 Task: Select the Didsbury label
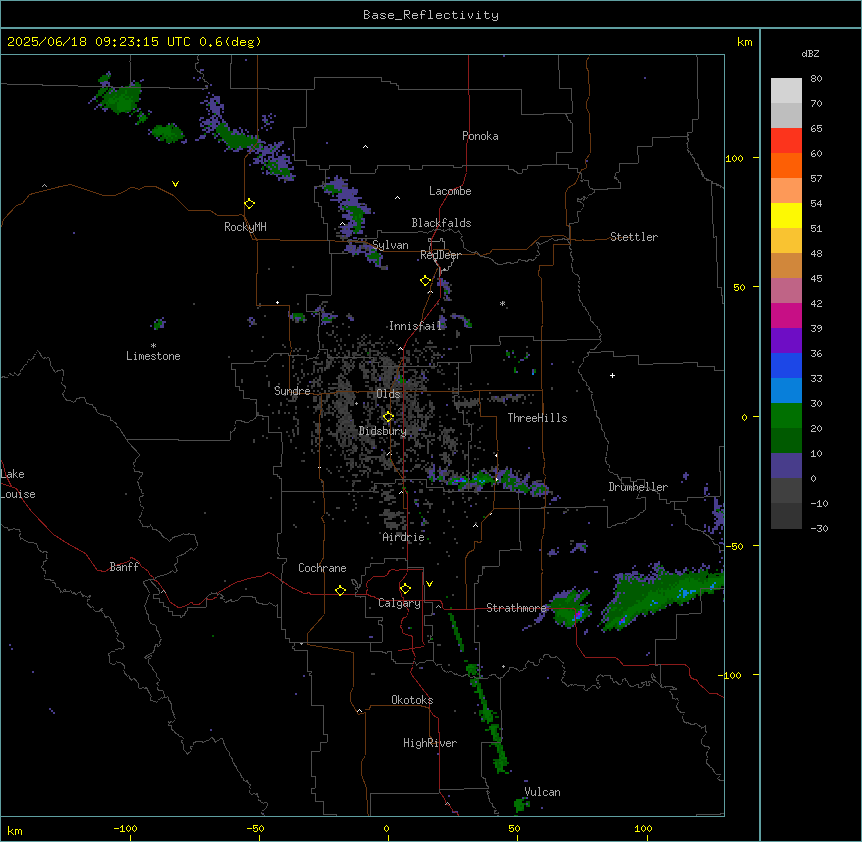tap(383, 431)
